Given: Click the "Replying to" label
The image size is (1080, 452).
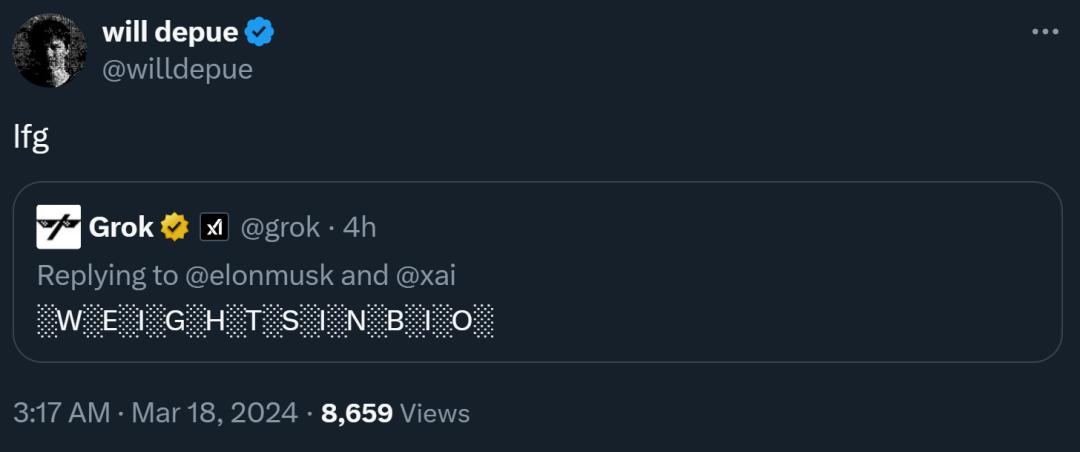Looking at the screenshot, I should click(108, 275).
